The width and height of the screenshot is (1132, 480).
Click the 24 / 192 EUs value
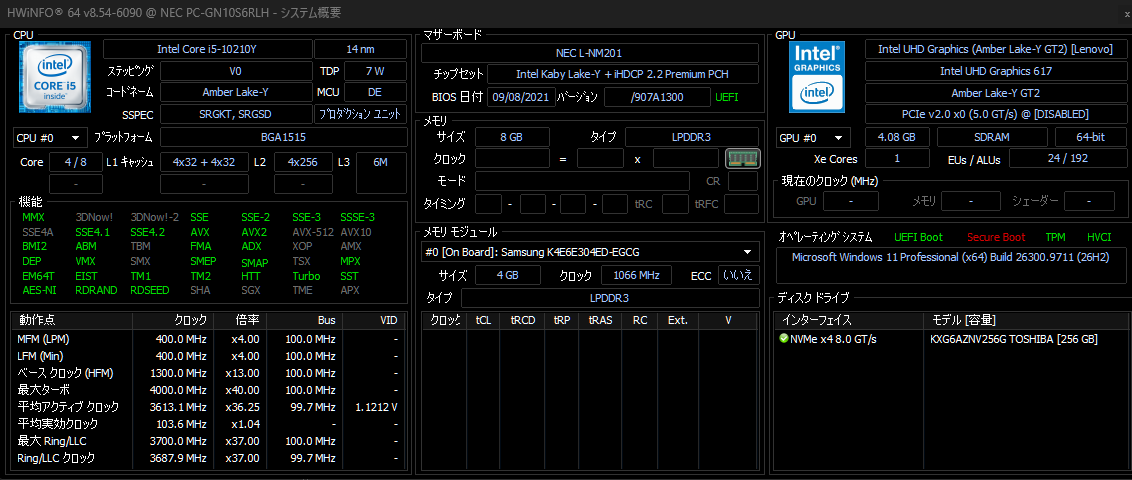(x=1068, y=158)
